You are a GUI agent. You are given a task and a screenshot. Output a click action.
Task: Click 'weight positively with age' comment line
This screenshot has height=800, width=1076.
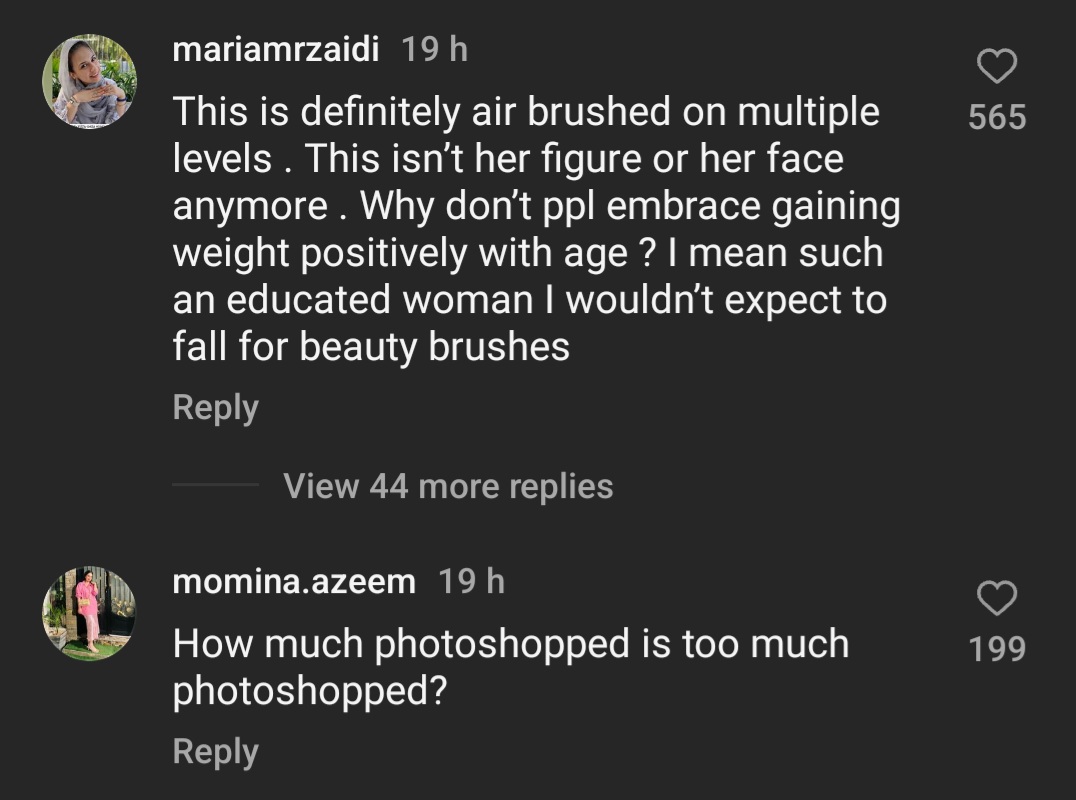pos(528,253)
